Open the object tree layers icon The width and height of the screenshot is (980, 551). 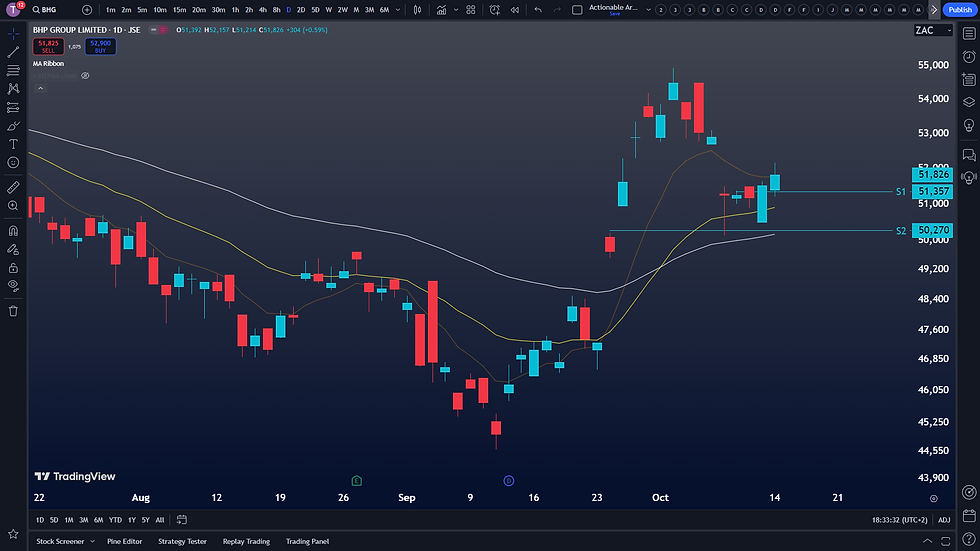(x=969, y=102)
